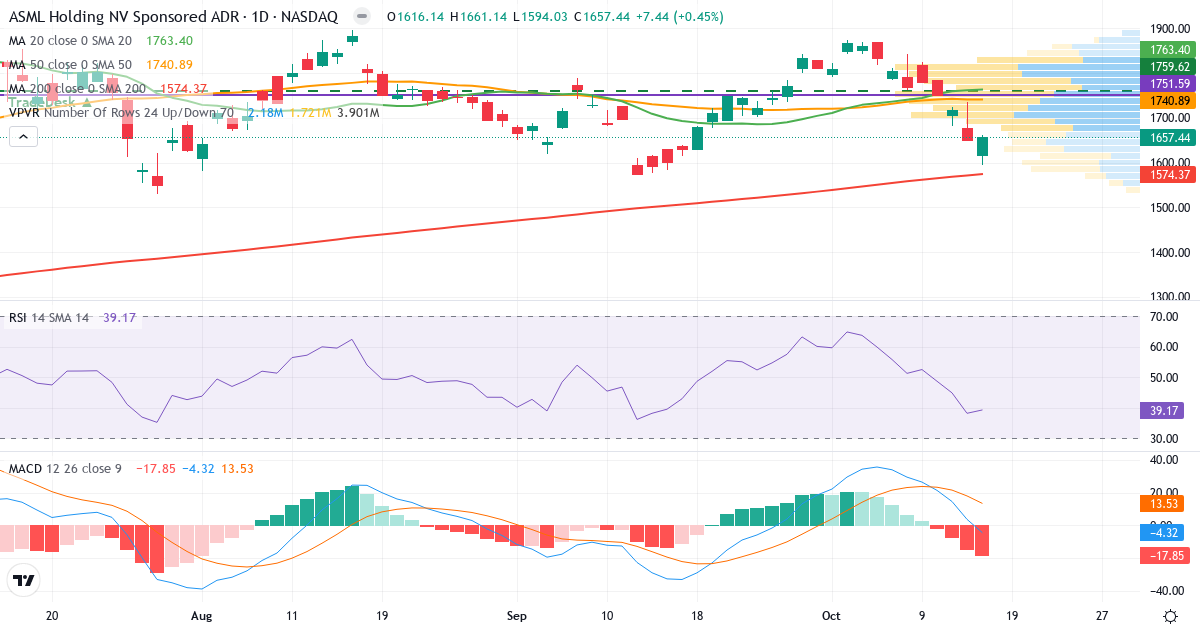This screenshot has height=630, width=1200.
Task: Click the 1657.44 current price label
Action: 1169,137
